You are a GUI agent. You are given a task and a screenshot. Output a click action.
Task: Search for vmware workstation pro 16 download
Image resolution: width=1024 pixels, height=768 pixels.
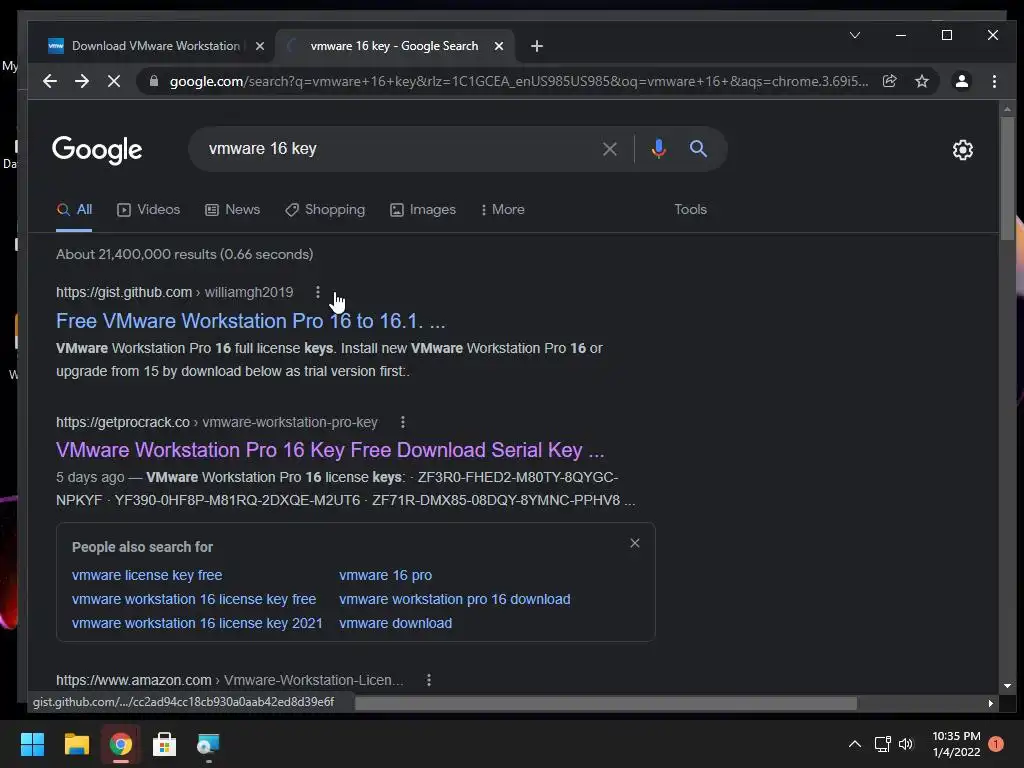(455, 599)
